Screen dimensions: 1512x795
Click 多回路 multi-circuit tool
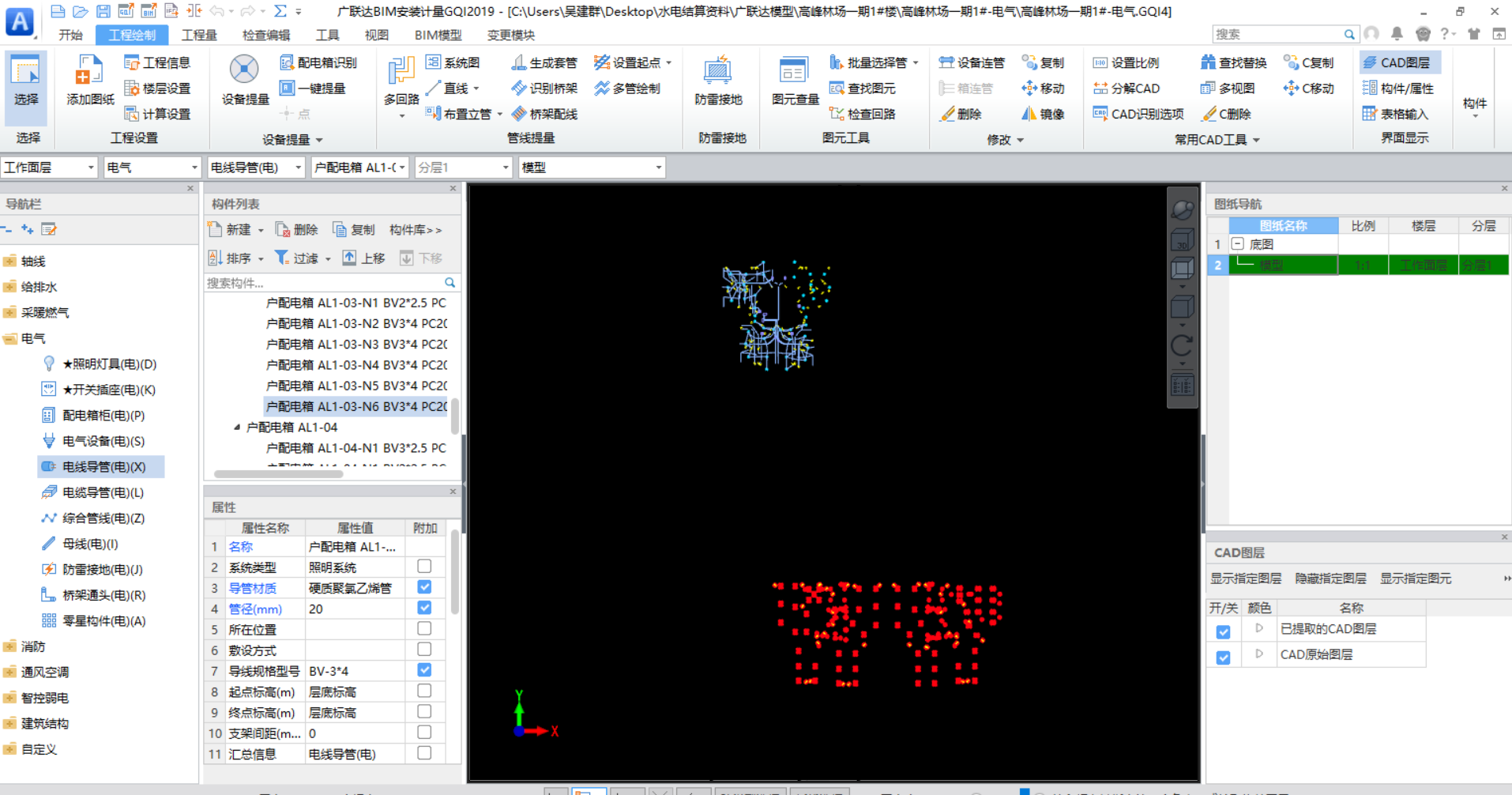pyautogui.click(x=401, y=85)
